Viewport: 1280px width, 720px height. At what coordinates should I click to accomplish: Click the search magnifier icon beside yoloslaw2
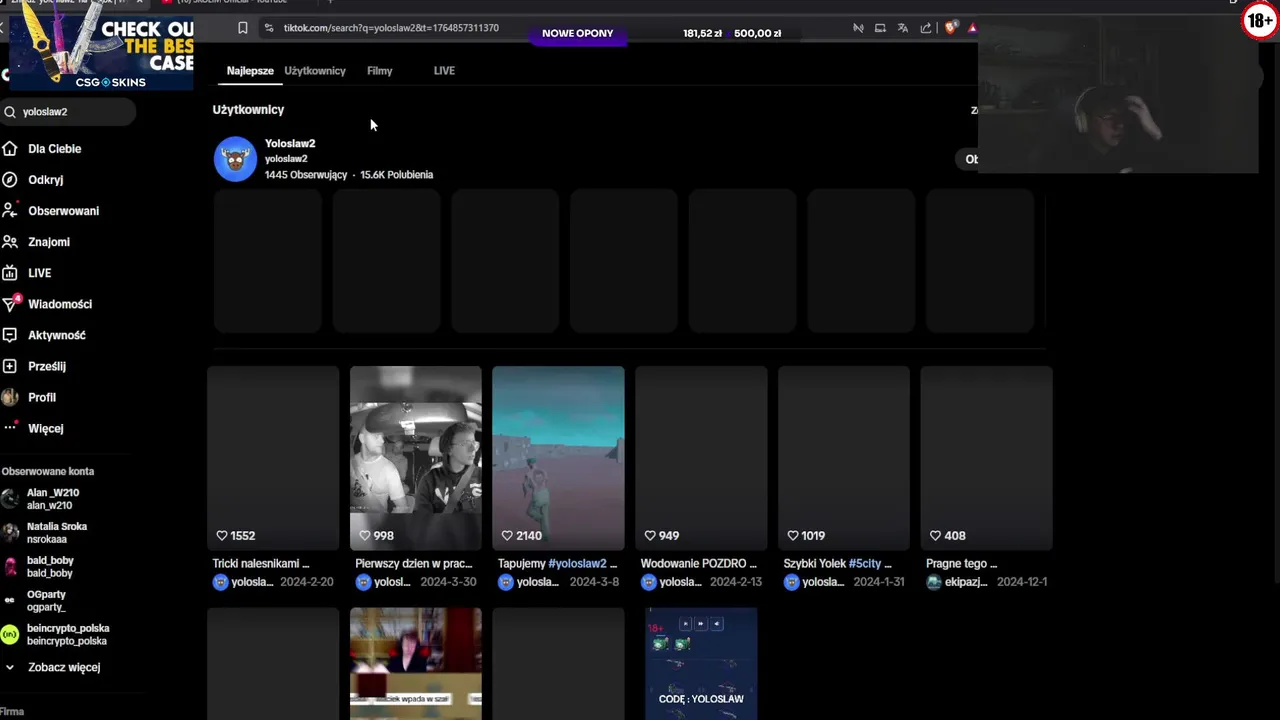[9, 112]
